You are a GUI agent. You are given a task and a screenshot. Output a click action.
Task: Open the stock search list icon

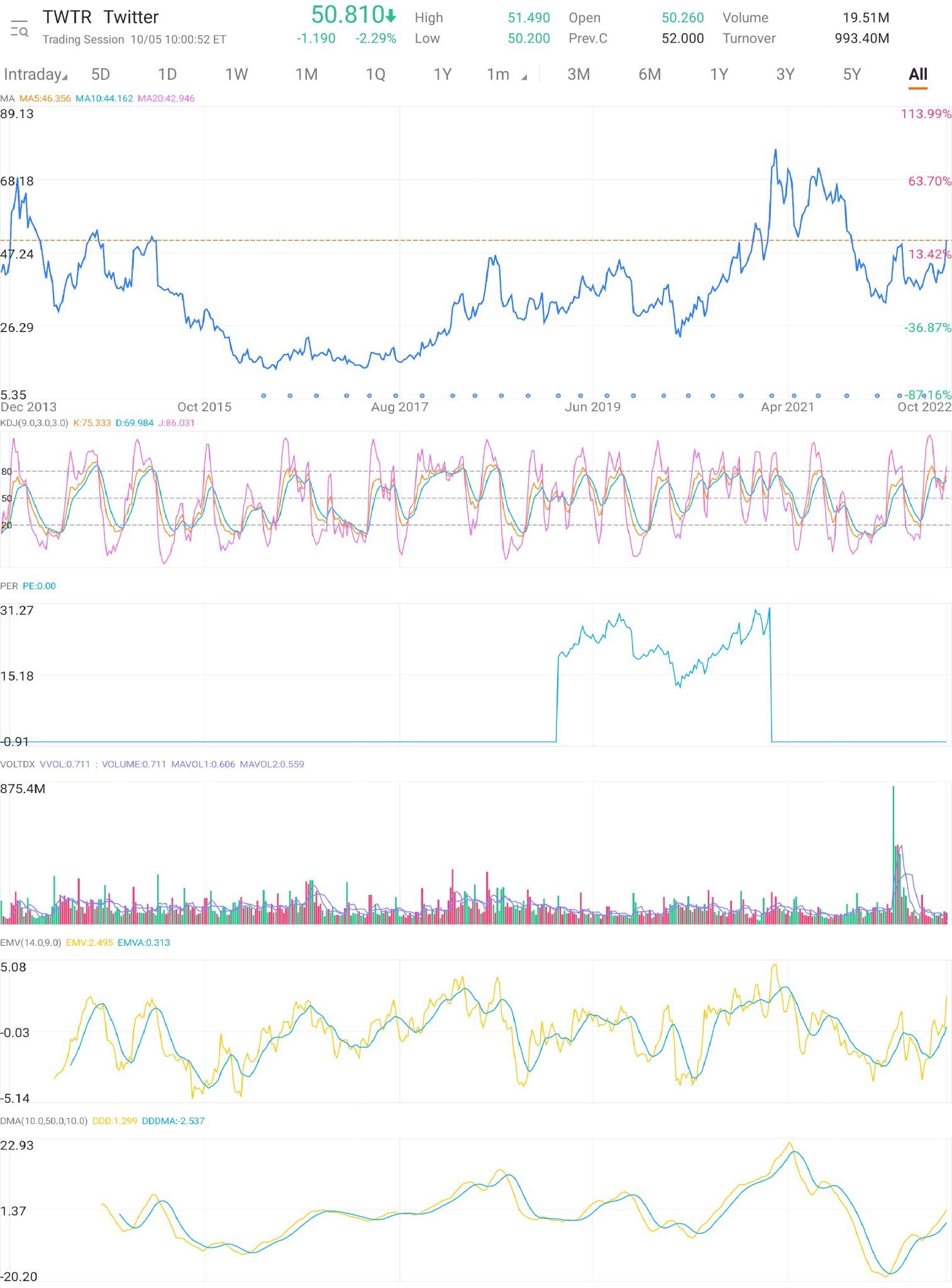19,28
